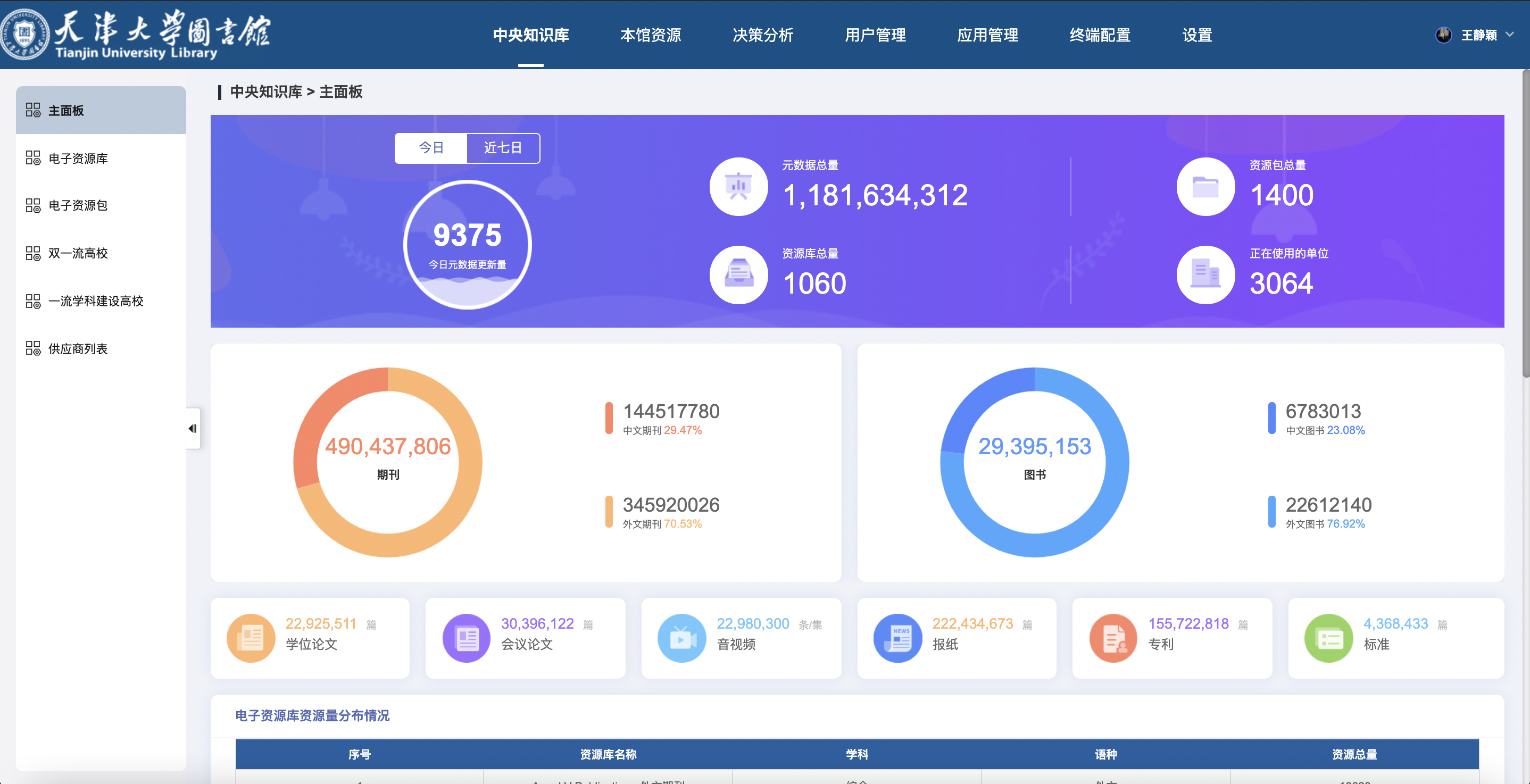Click the 音视频 video camera icon

tap(682, 638)
